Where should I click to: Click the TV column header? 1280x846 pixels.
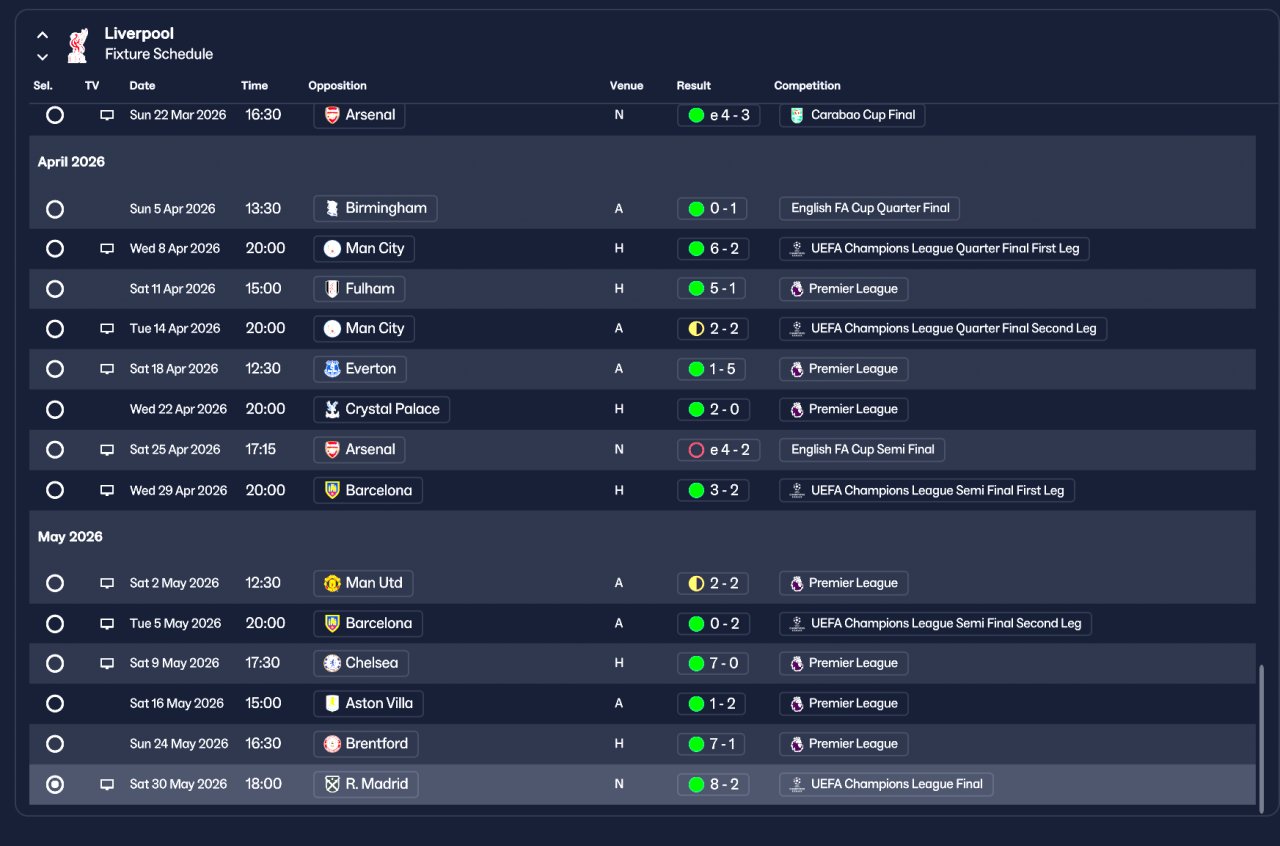tap(92, 86)
